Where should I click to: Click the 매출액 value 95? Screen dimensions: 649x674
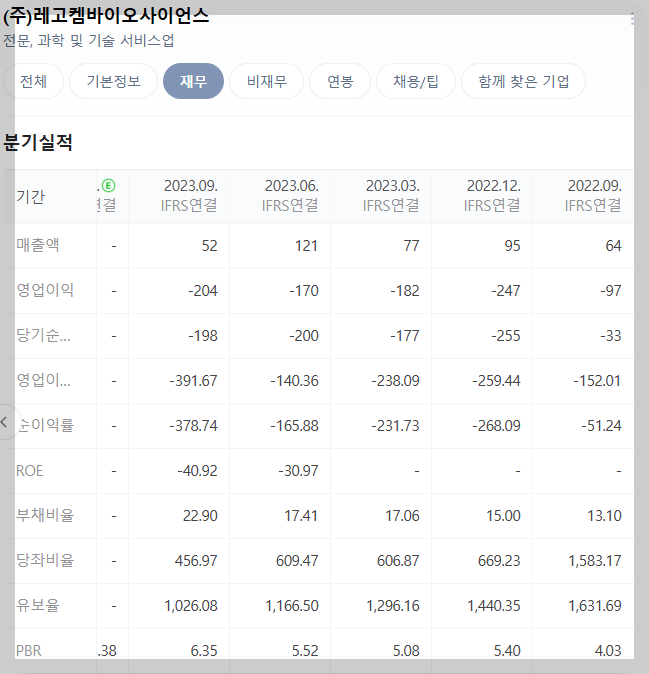512,246
